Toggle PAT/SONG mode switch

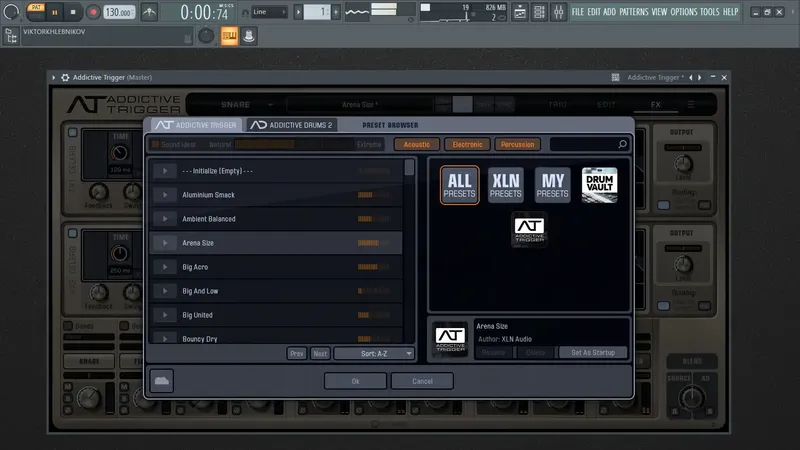(x=36, y=12)
